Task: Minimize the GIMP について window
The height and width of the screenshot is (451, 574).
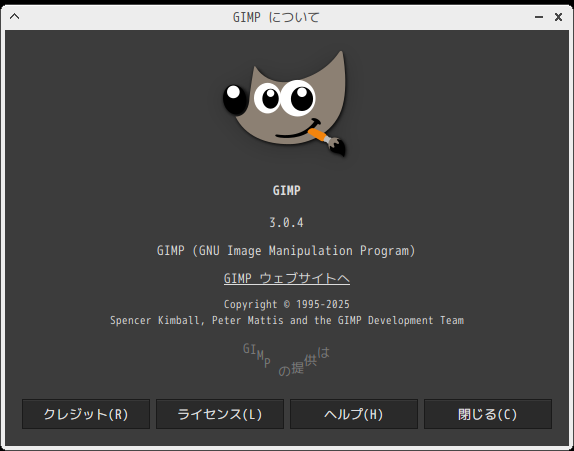Action: (x=539, y=17)
